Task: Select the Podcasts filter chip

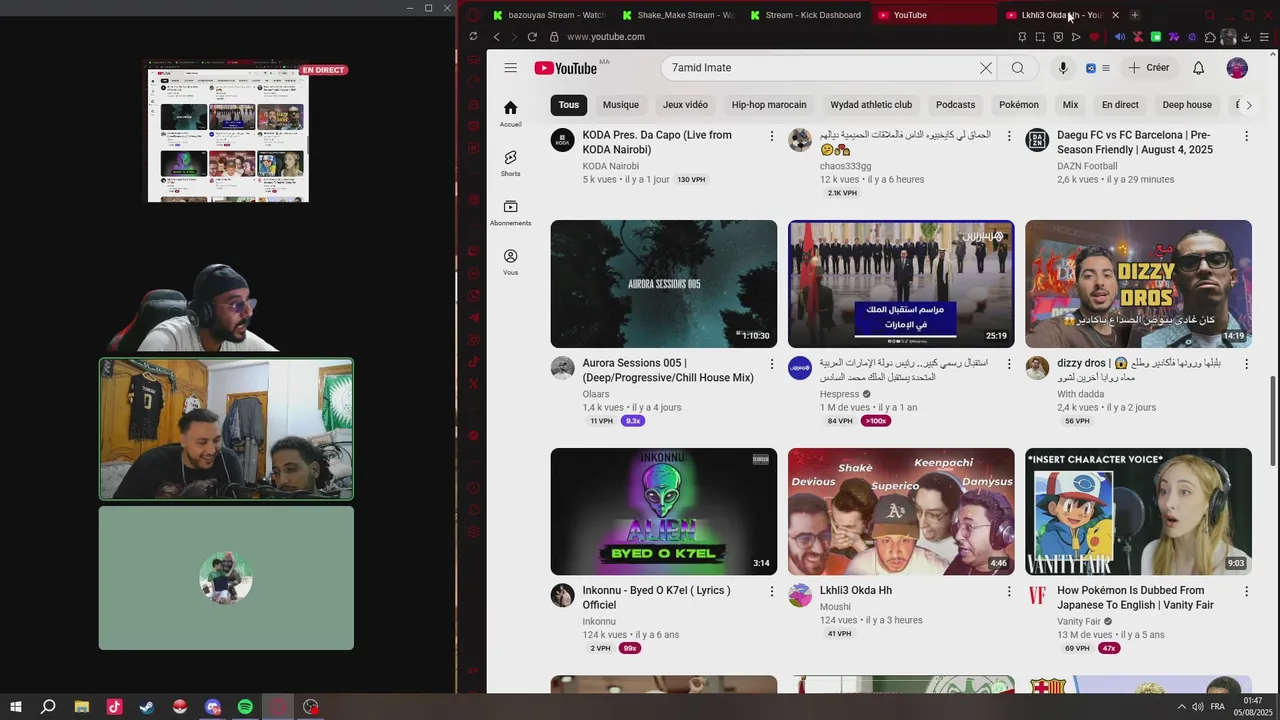Action: pos(955,105)
